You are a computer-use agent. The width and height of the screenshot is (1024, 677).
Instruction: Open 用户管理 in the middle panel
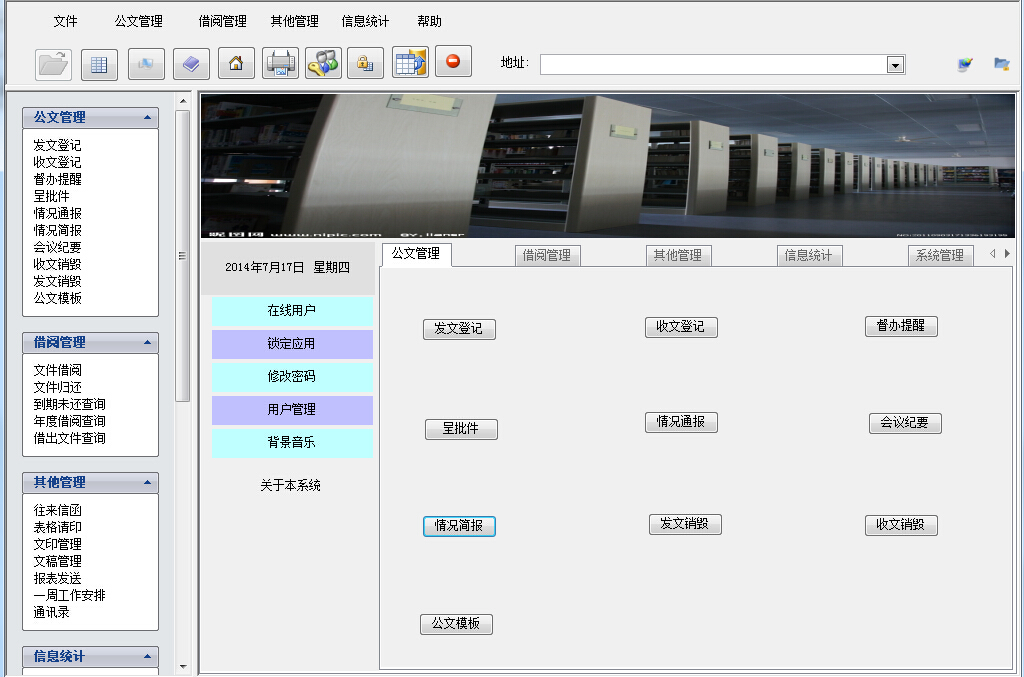click(292, 410)
